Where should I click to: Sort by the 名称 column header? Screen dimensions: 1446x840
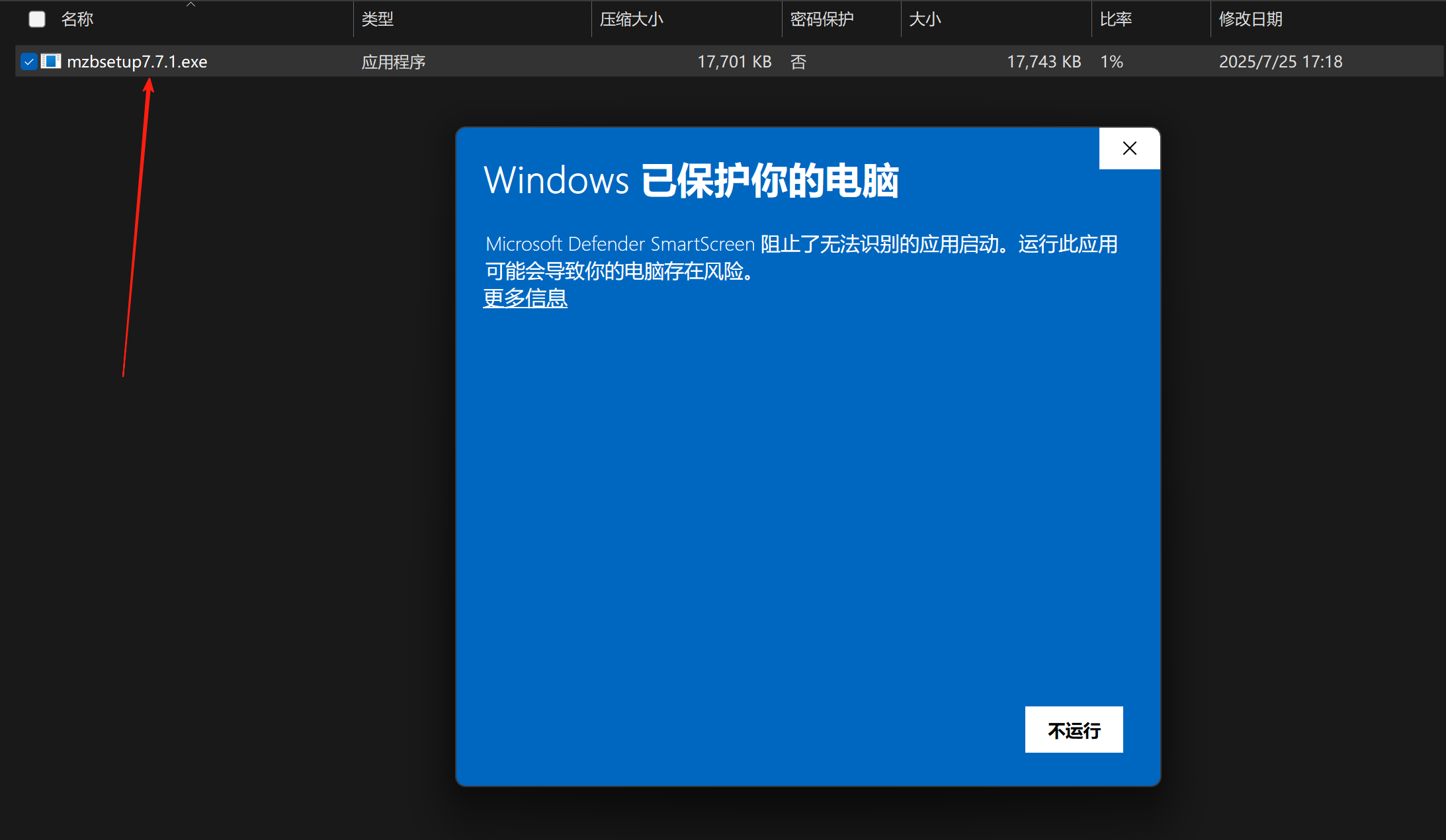pyautogui.click(x=77, y=19)
